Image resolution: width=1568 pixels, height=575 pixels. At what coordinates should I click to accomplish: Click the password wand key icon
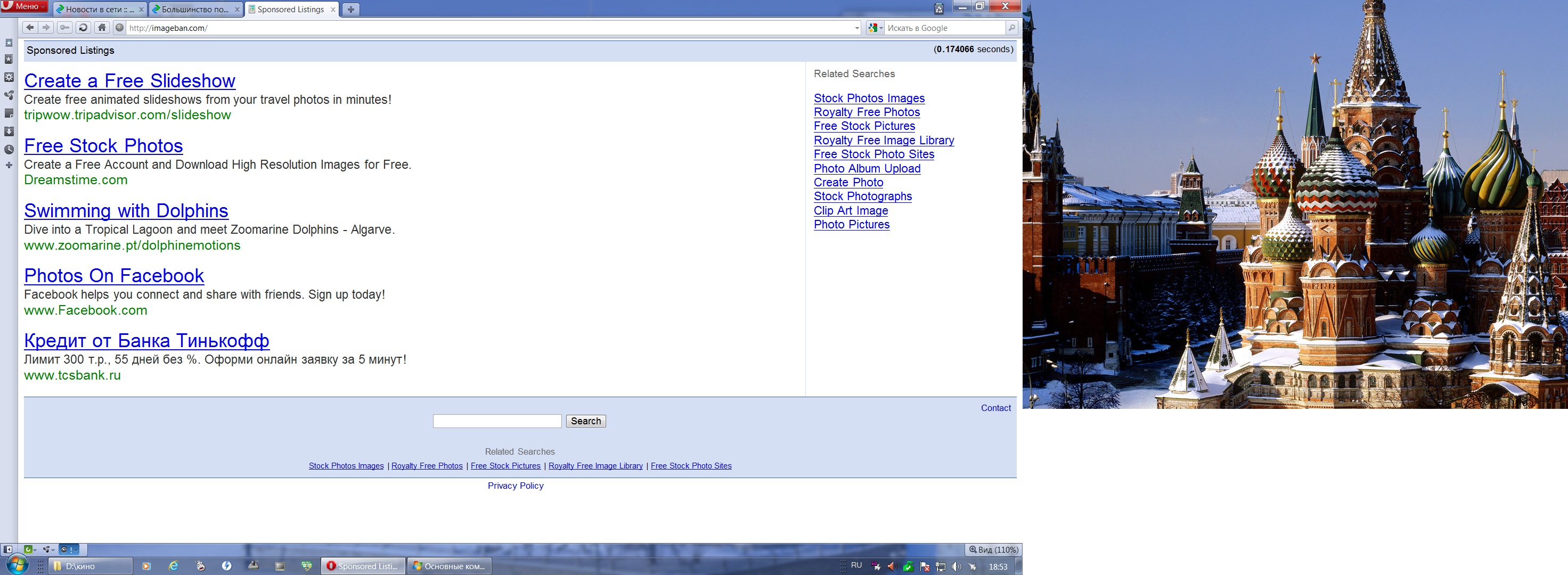point(64,27)
